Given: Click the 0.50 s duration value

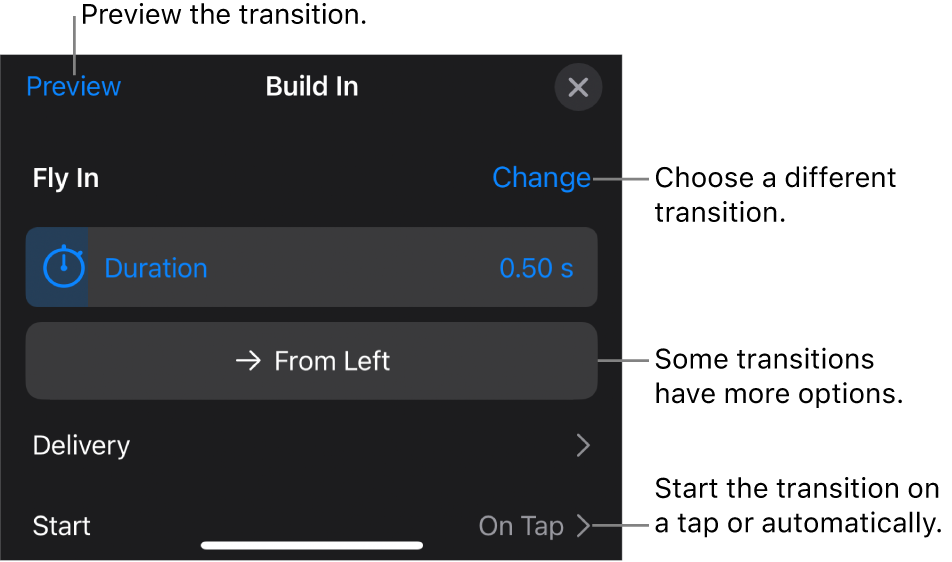Looking at the screenshot, I should click(x=536, y=268).
